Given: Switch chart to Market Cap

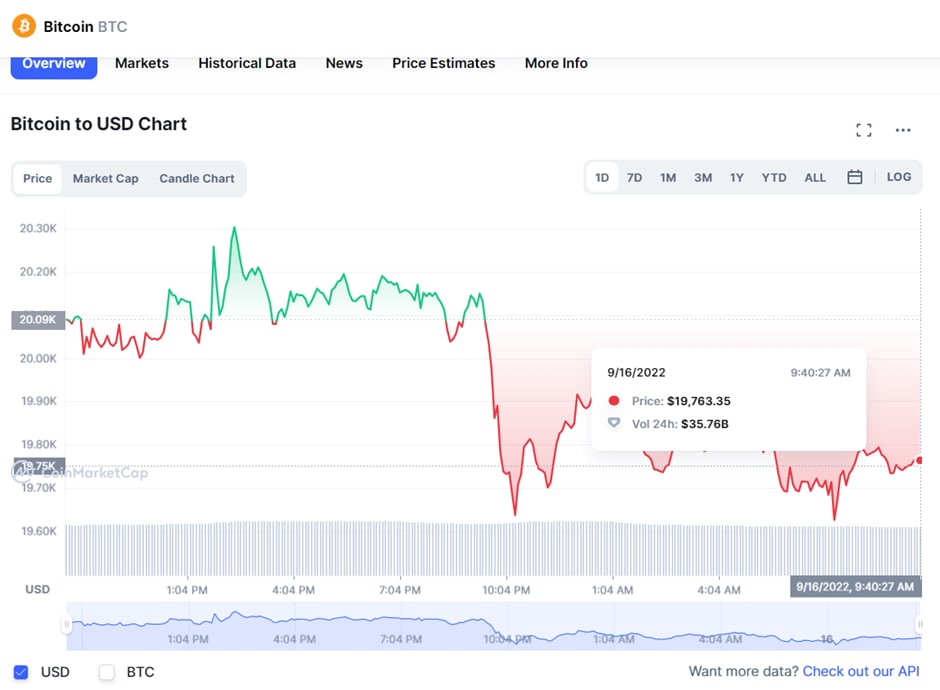Looking at the screenshot, I should (x=106, y=179).
